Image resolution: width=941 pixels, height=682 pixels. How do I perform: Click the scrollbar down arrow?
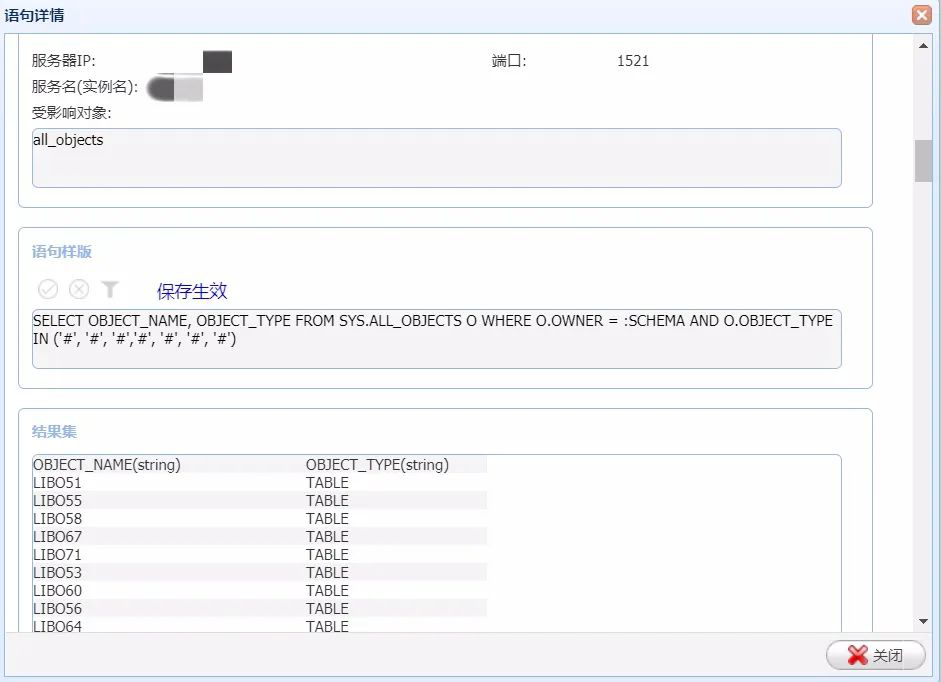(x=923, y=621)
